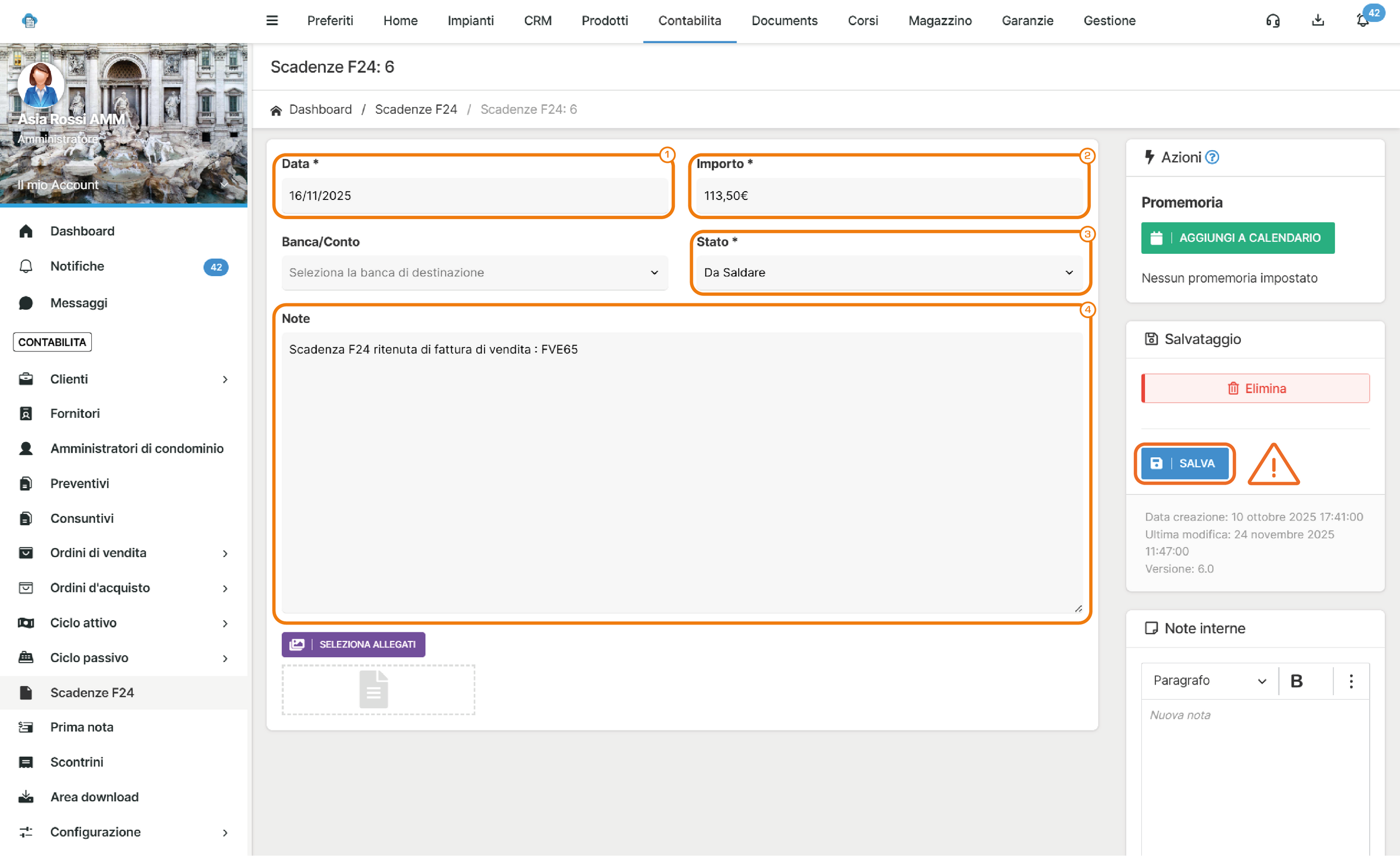Click into the Importo input field

pyautogui.click(x=889, y=196)
